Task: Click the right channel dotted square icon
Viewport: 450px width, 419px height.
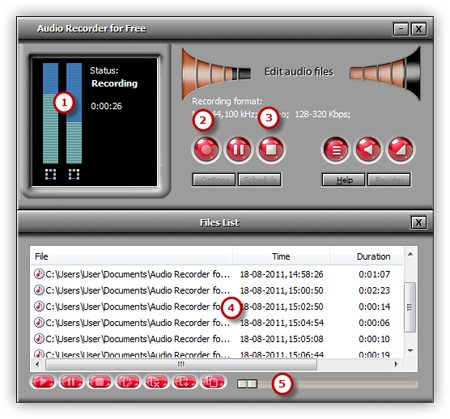Action: pyautogui.click(x=74, y=174)
